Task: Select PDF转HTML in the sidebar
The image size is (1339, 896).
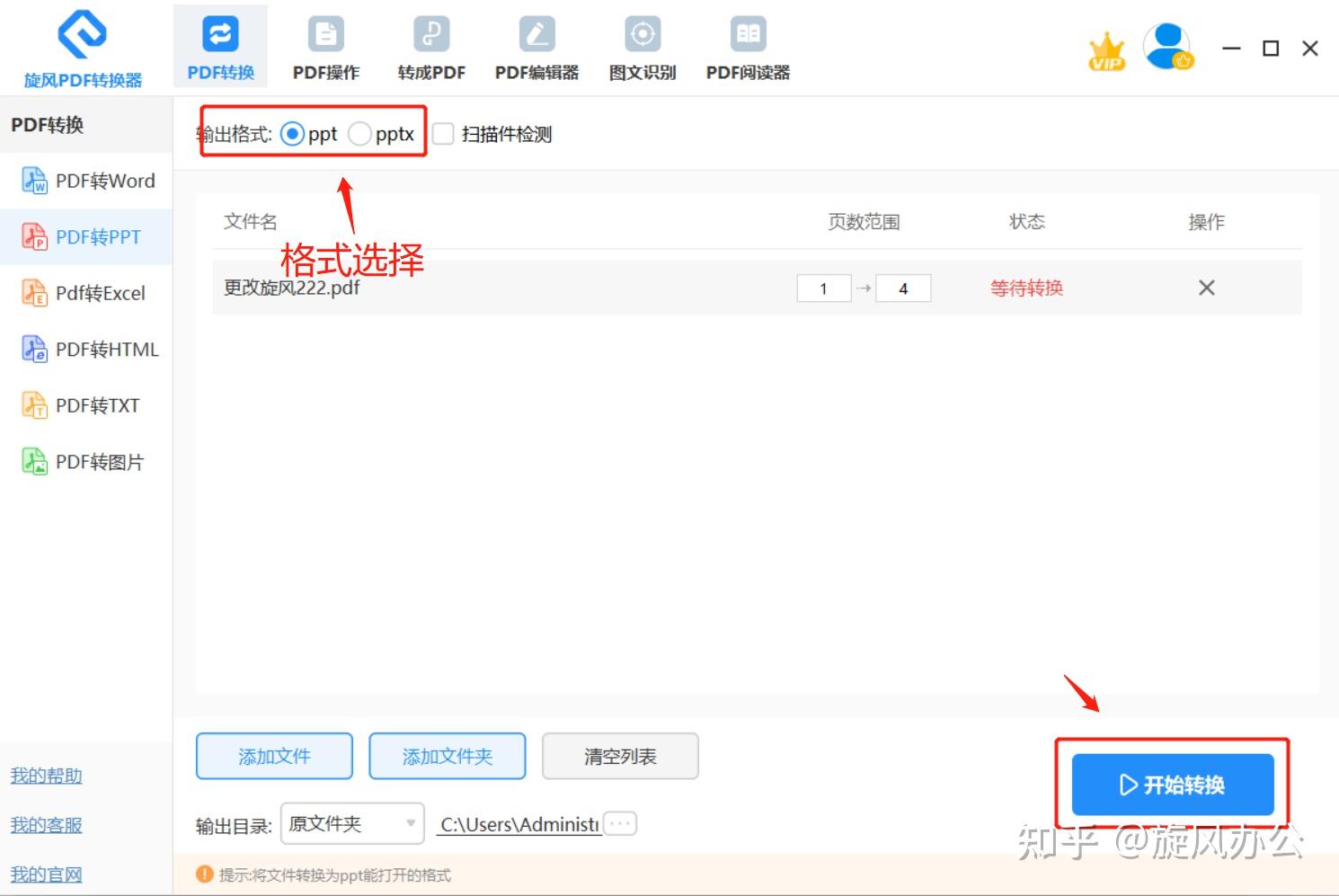Action: (x=86, y=350)
